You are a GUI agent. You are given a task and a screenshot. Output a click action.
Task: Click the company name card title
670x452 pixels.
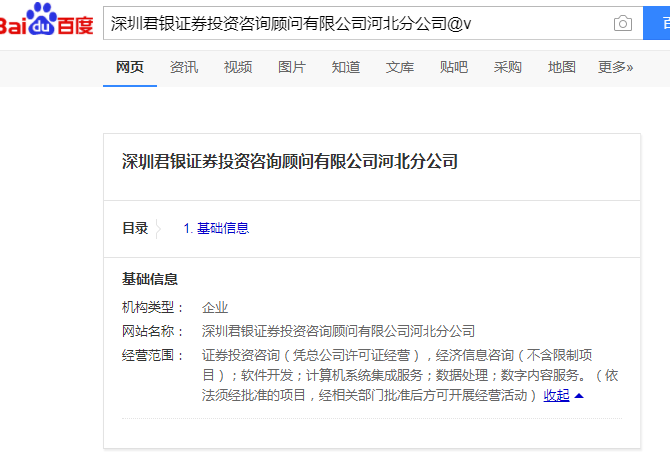pyautogui.click(x=290, y=161)
